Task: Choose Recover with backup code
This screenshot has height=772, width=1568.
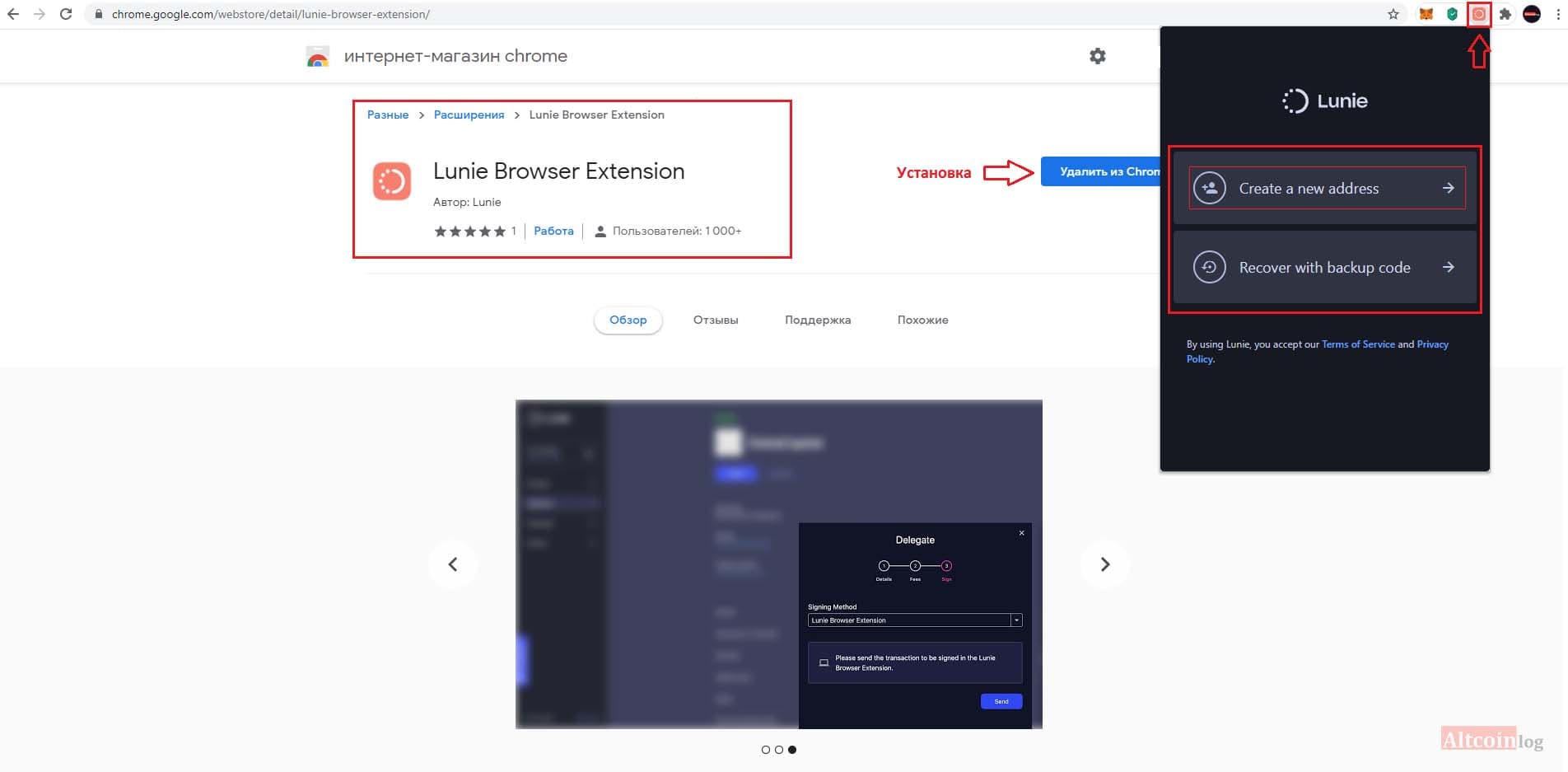Action: tap(1326, 267)
